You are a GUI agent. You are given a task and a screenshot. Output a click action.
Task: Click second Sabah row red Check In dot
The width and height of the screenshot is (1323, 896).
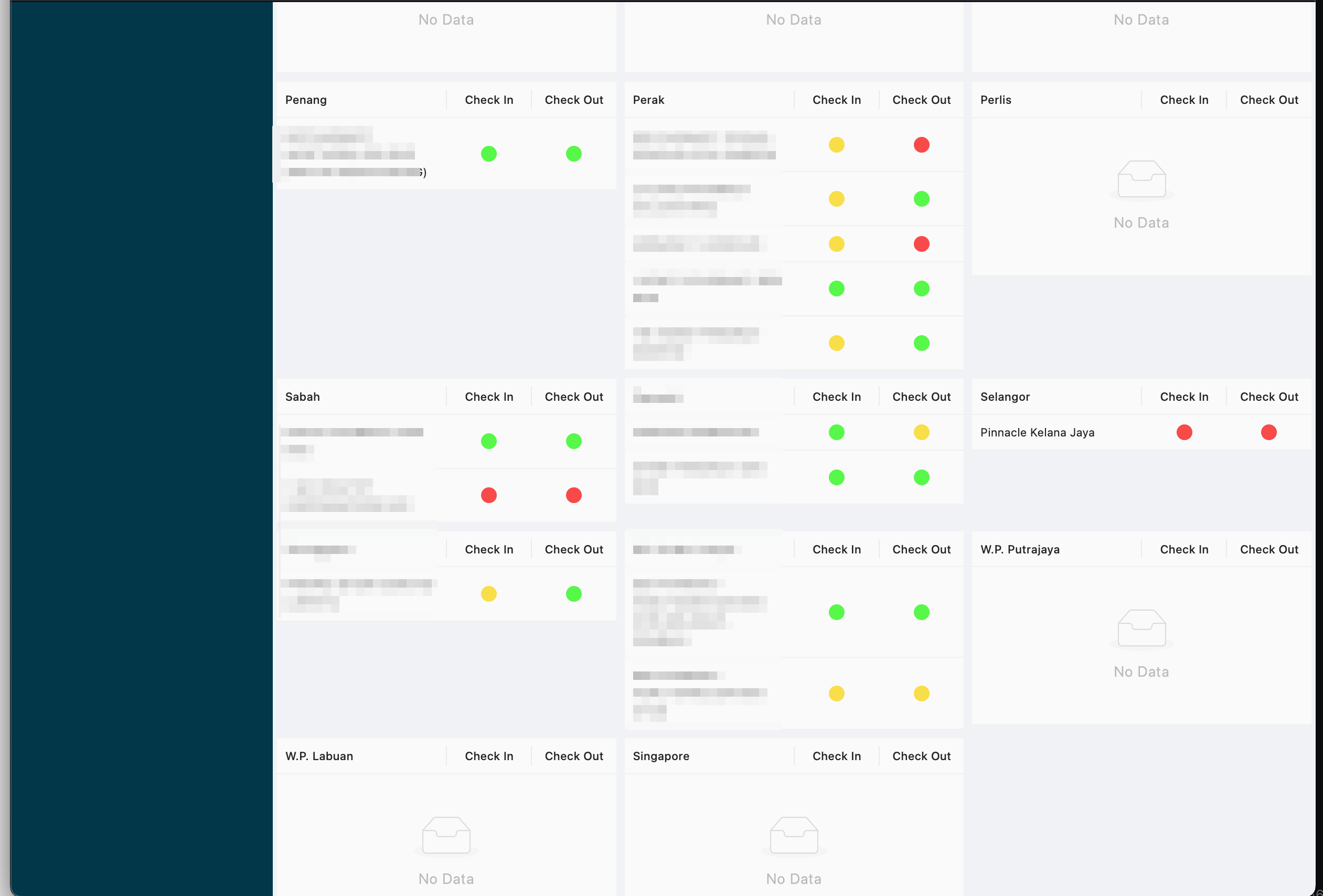point(488,495)
